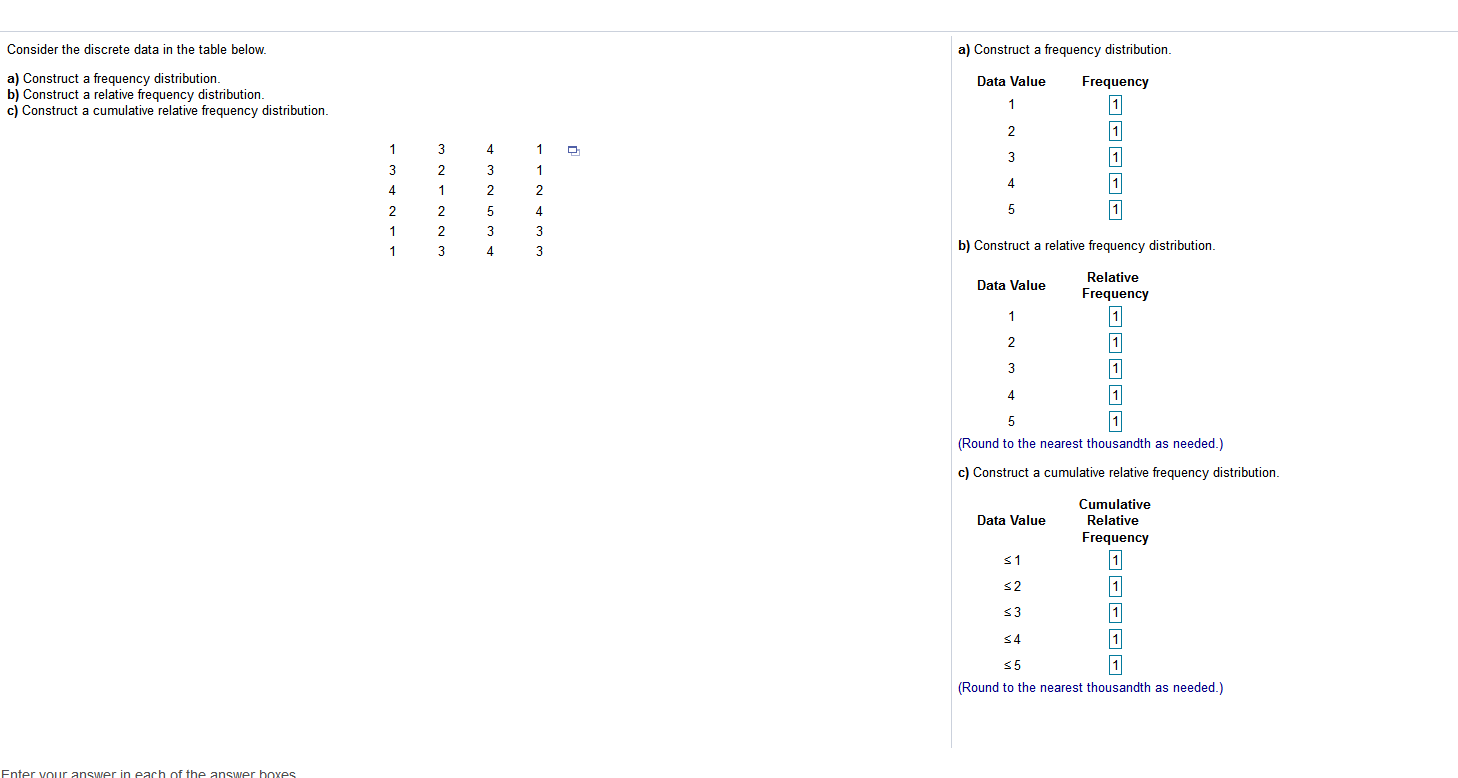Click the frequency answer box for data value 3
Viewport: 1458px width, 778px height.
click(x=1114, y=156)
